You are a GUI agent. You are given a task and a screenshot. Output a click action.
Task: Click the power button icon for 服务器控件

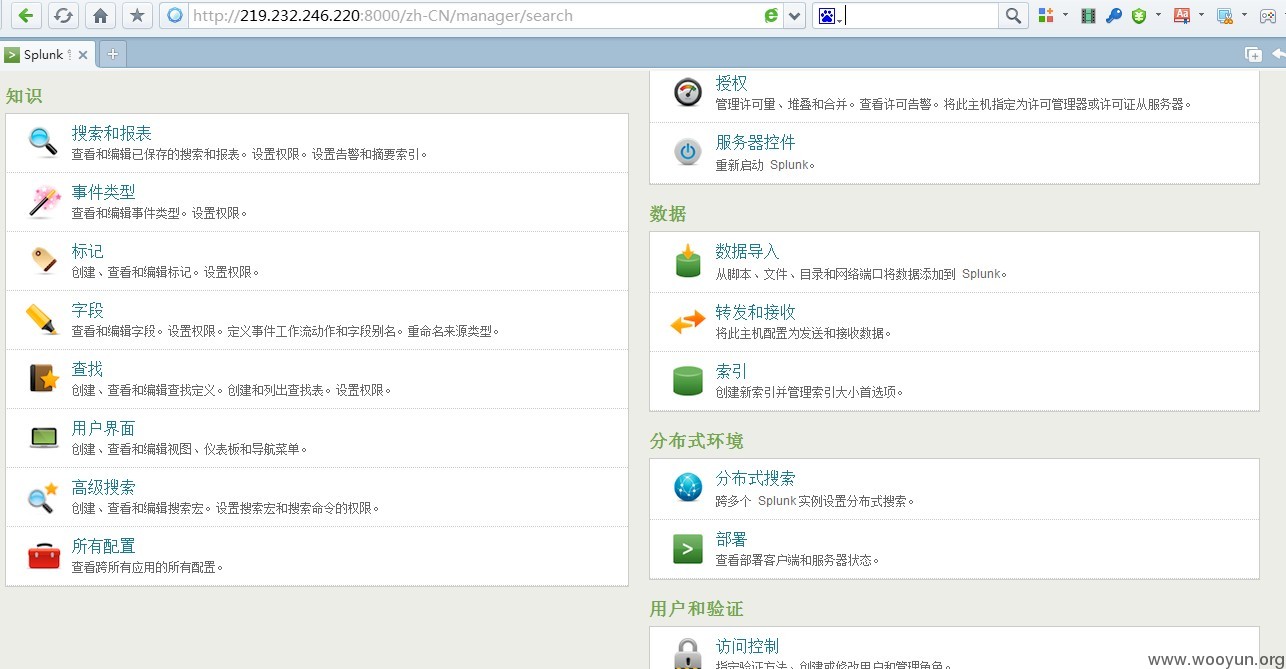pos(688,152)
